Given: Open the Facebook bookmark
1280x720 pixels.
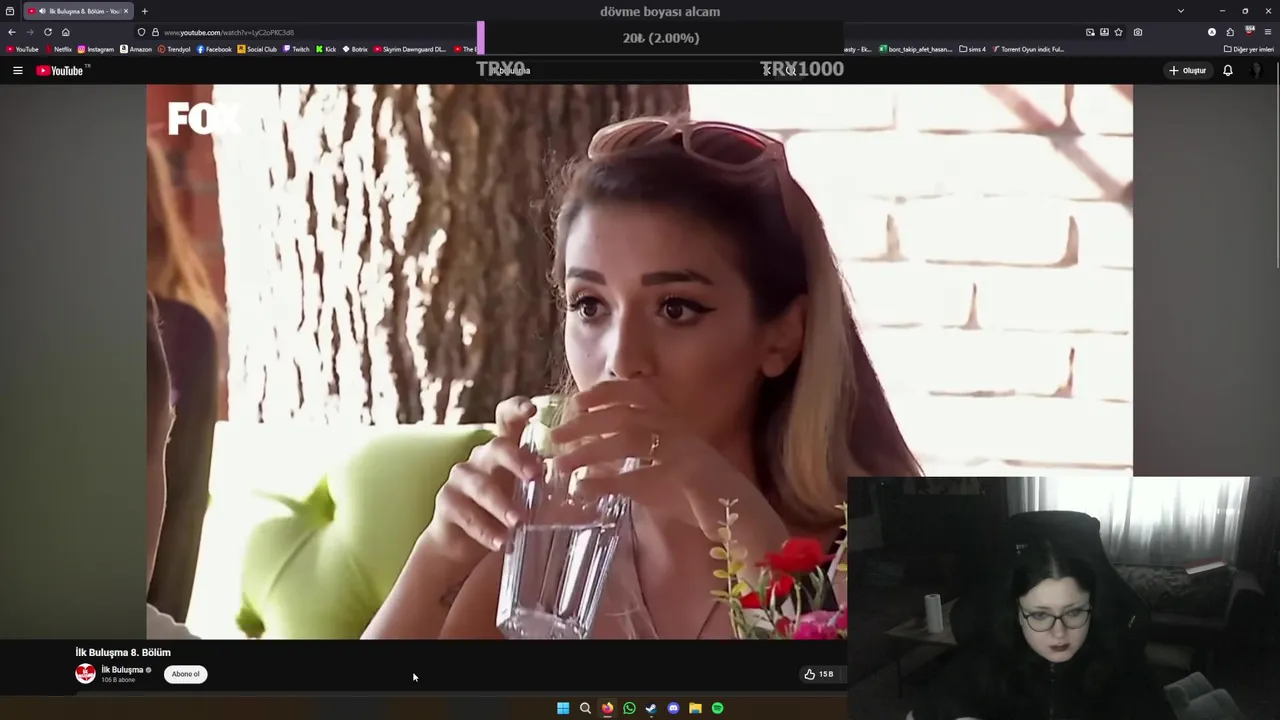Looking at the screenshot, I should [214, 49].
